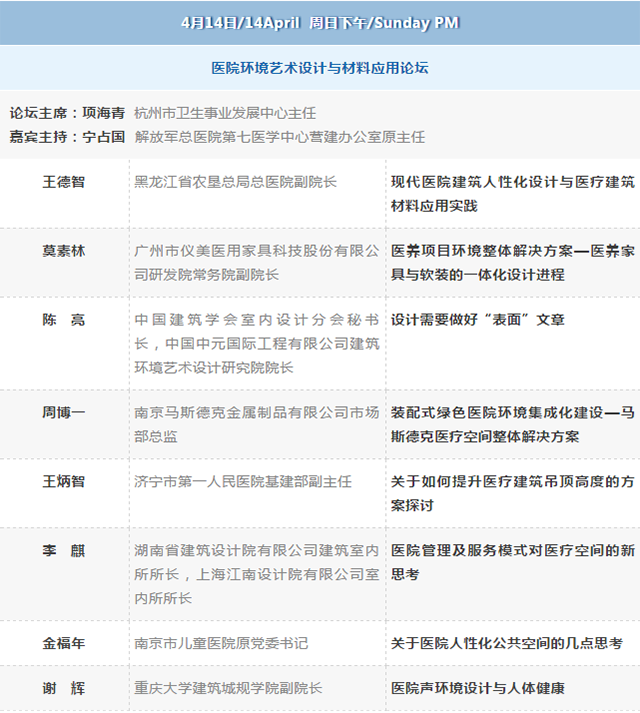Click guest host name 宁占国
This screenshot has height=713, width=640.
click(103, 137)
